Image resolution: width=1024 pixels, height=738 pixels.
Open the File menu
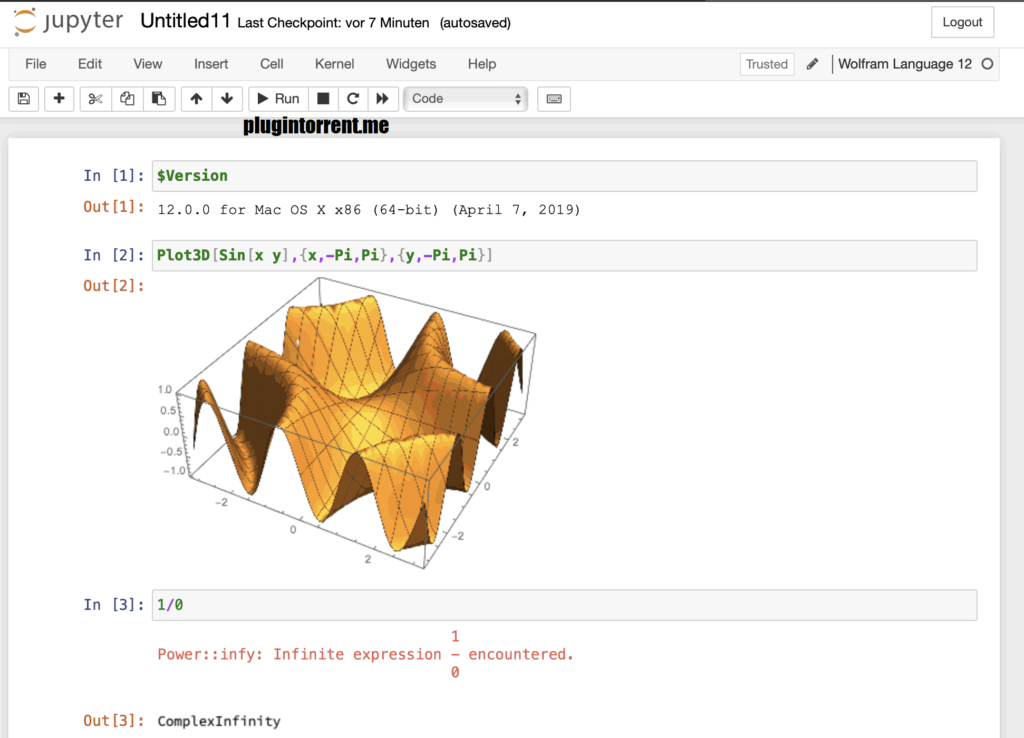tap(35, 64)
